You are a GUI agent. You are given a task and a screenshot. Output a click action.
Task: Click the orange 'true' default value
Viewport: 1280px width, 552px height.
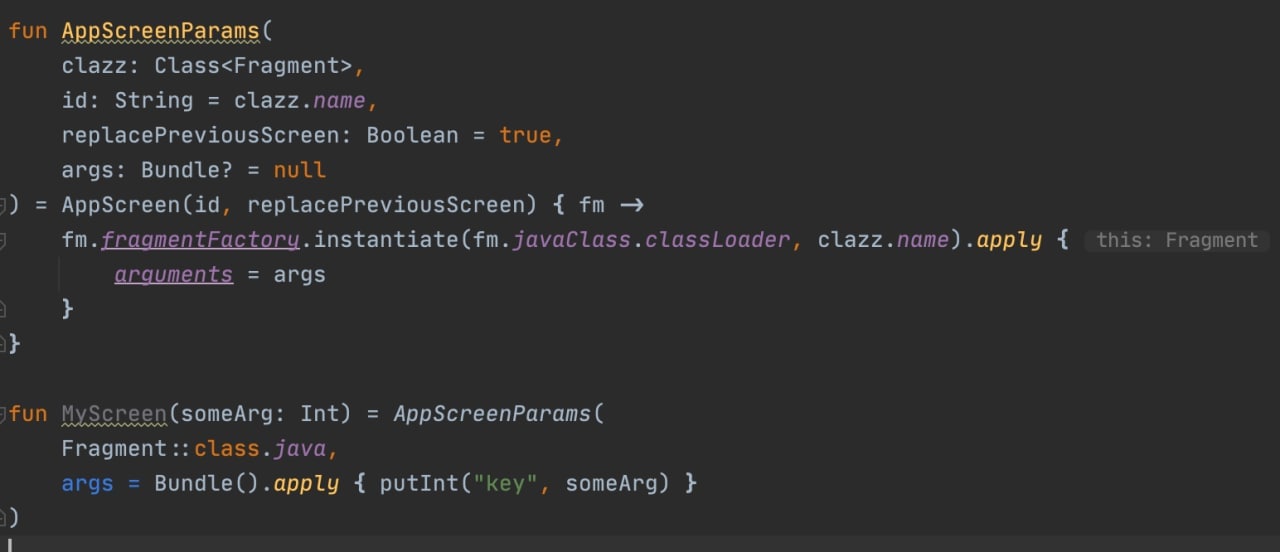coord(525,135)
